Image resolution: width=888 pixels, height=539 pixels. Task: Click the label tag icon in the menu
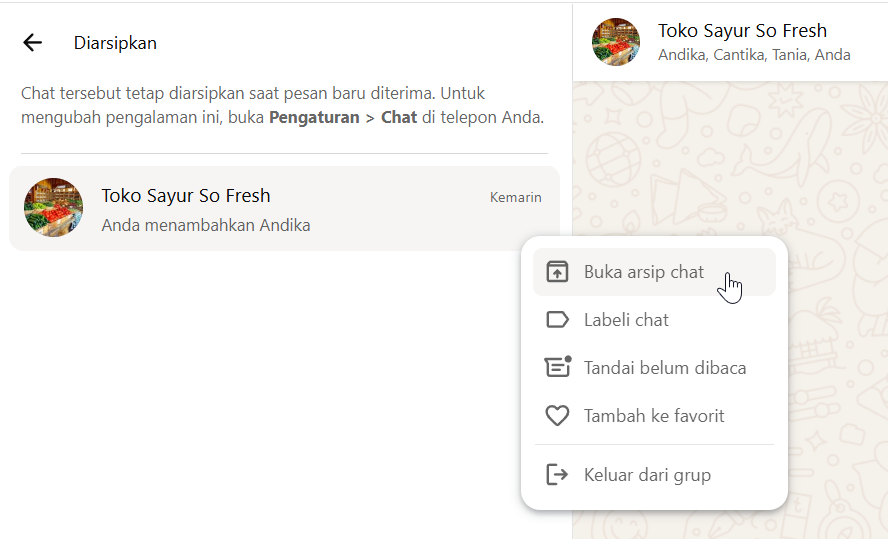tap(557, 320)
